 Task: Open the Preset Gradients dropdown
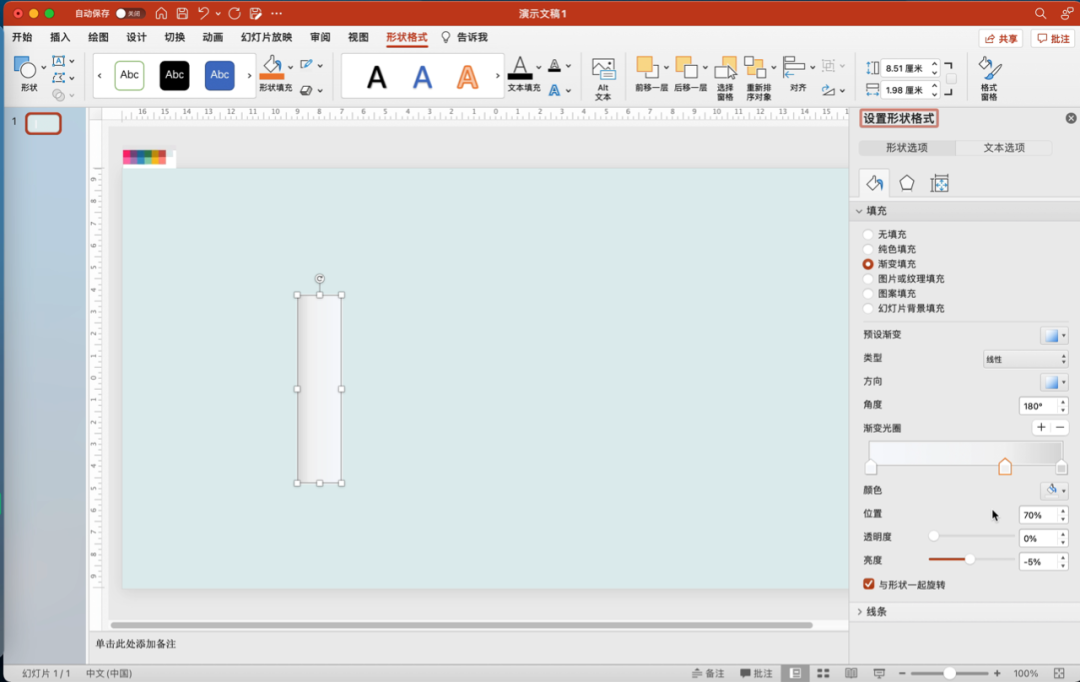pyautogui.click(x=1054, y=335)
